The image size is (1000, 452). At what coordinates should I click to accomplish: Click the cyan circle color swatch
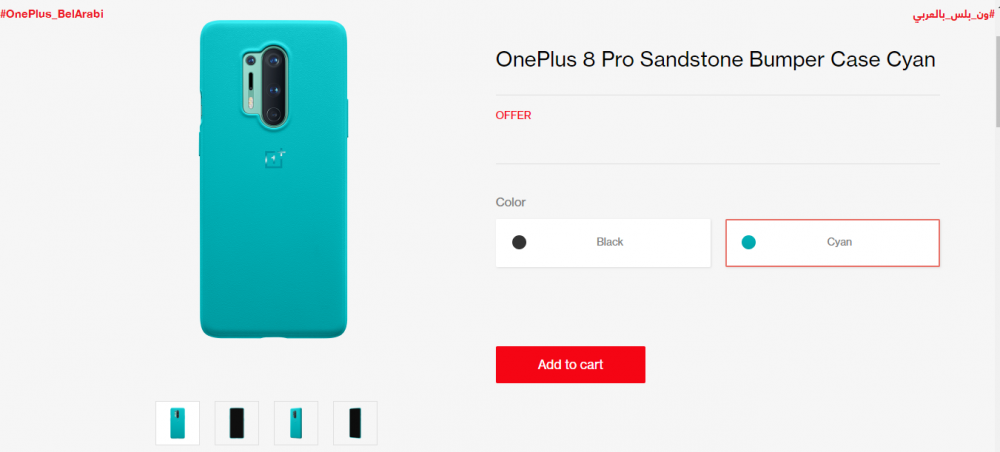tap(749, 242)
